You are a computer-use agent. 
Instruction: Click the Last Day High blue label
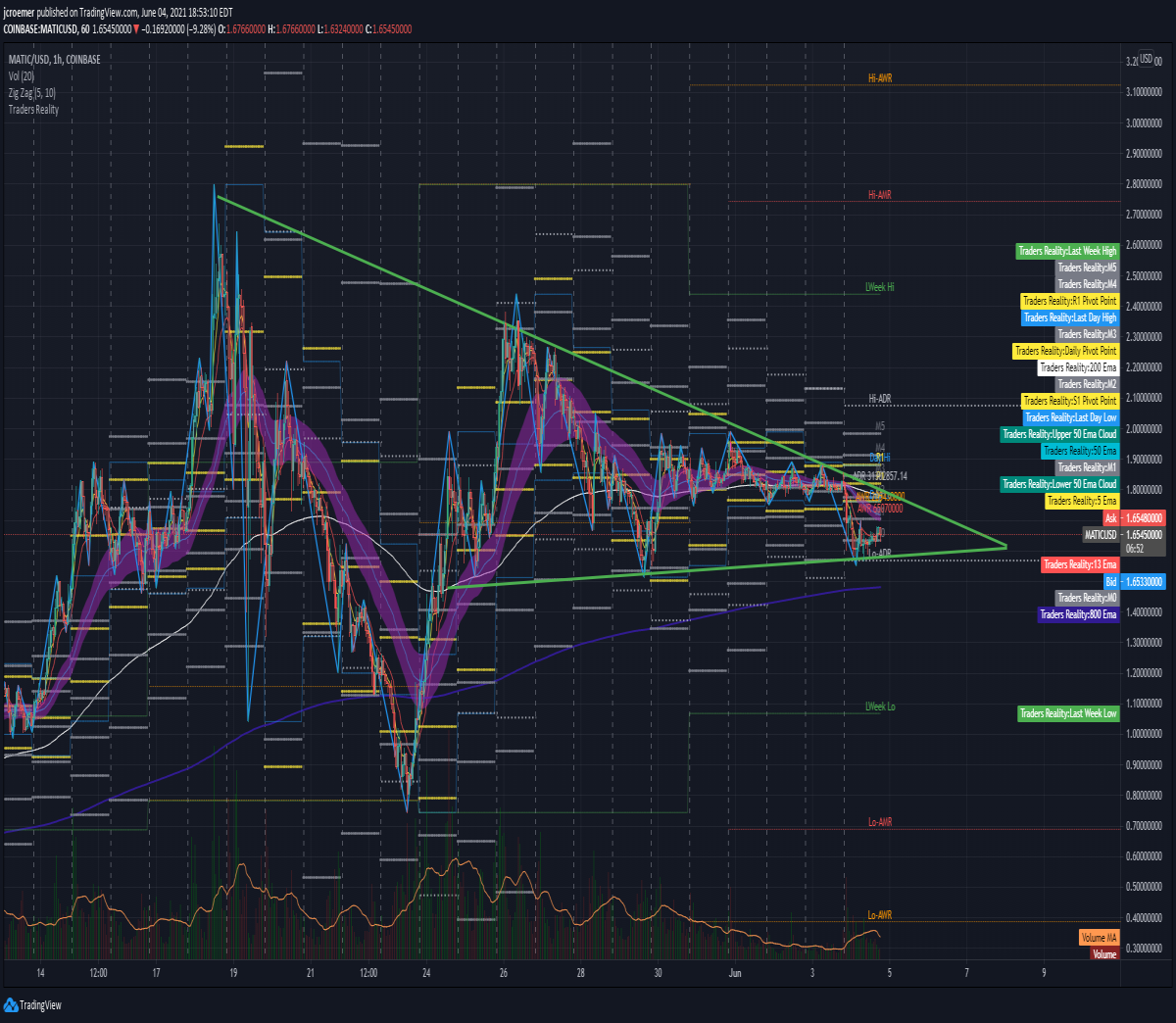tap(1070, 317)
